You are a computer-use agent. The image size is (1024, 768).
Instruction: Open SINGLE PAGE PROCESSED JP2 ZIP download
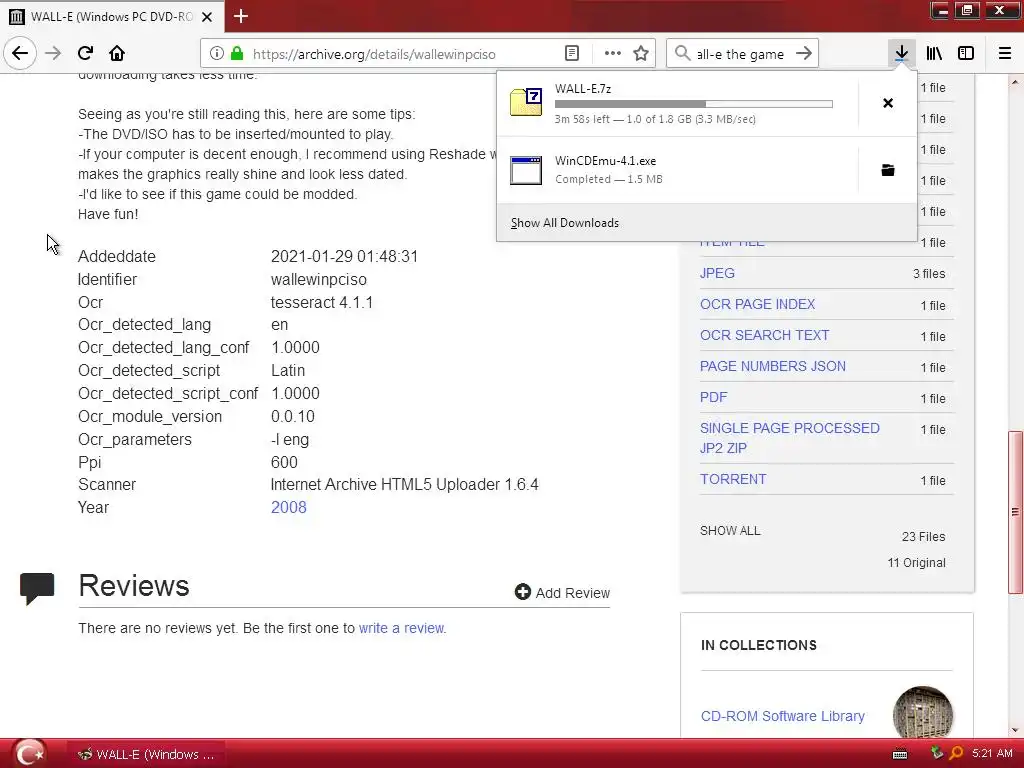tap(790, 438)
